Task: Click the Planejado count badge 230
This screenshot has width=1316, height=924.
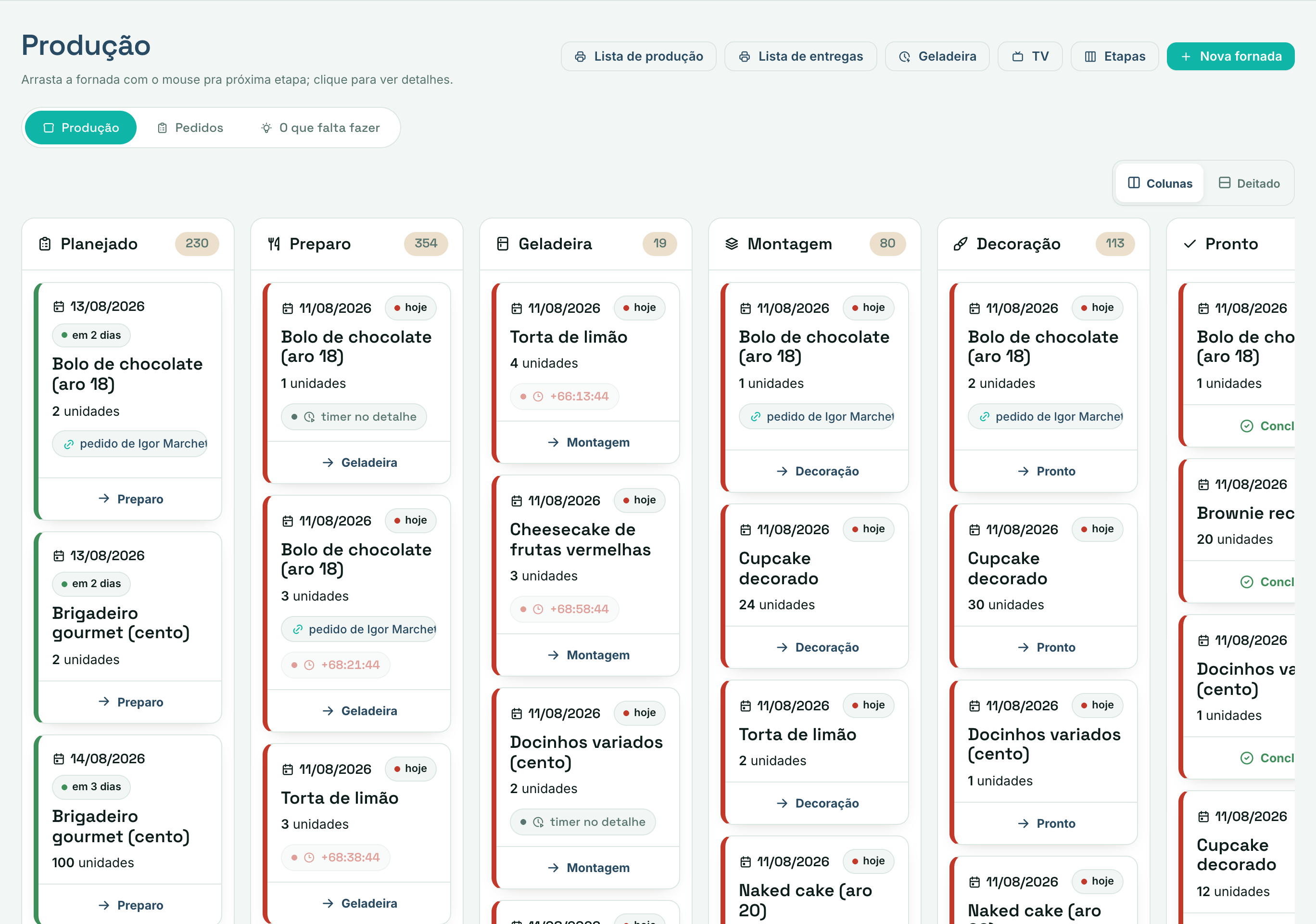Action: (x=197, y=244)
